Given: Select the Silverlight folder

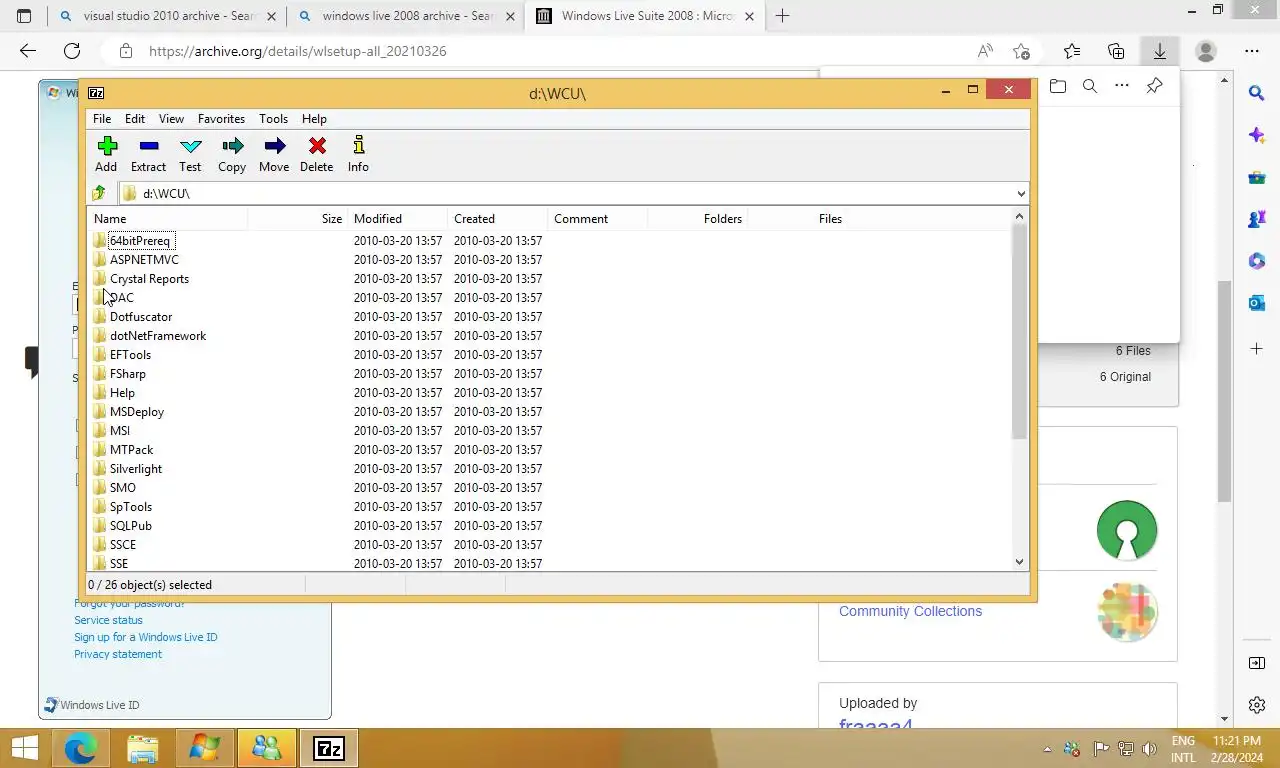Looking at the screenshot, I should pos(136,469).
